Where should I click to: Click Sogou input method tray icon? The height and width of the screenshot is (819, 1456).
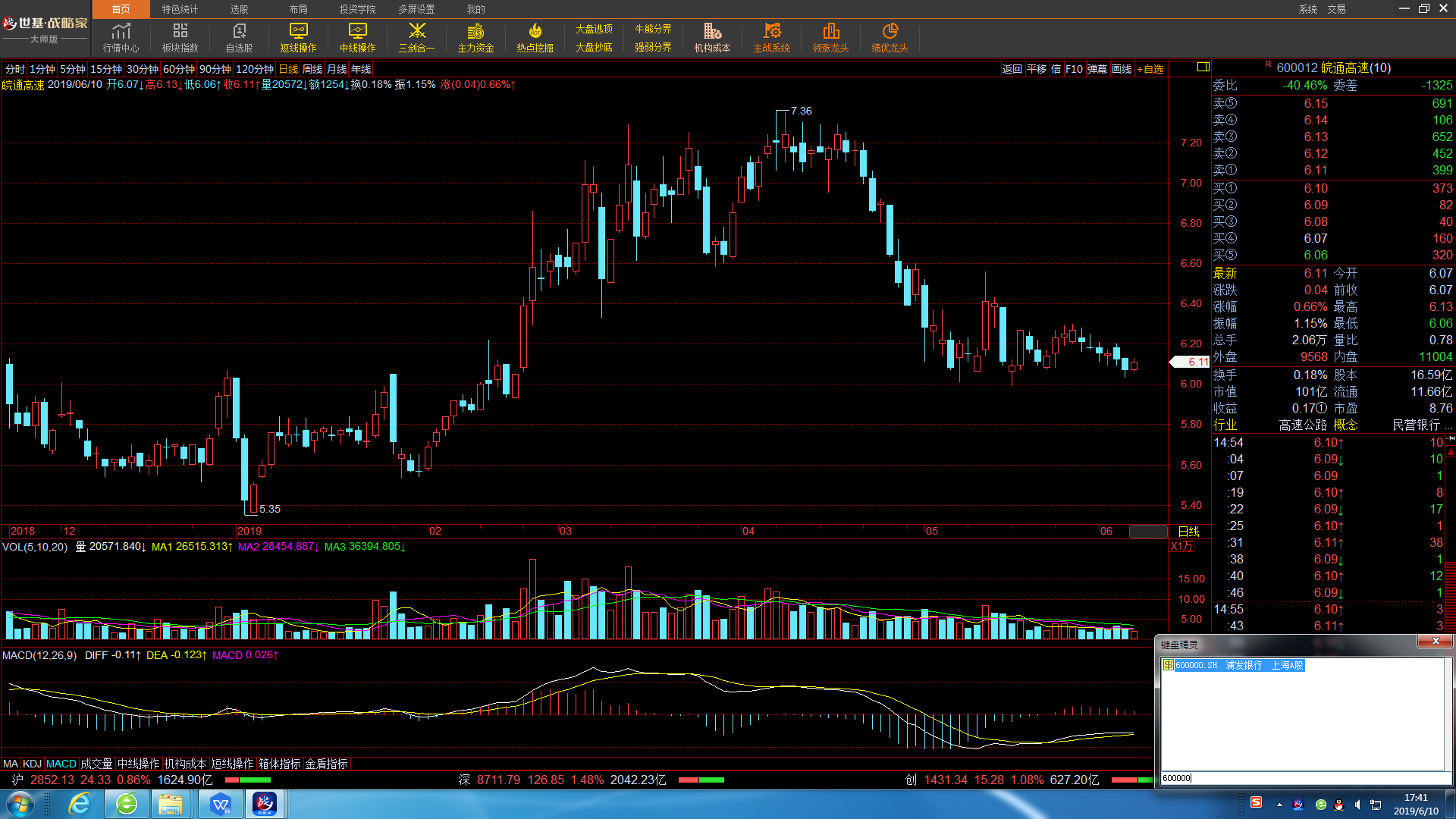coord(1257,802)
